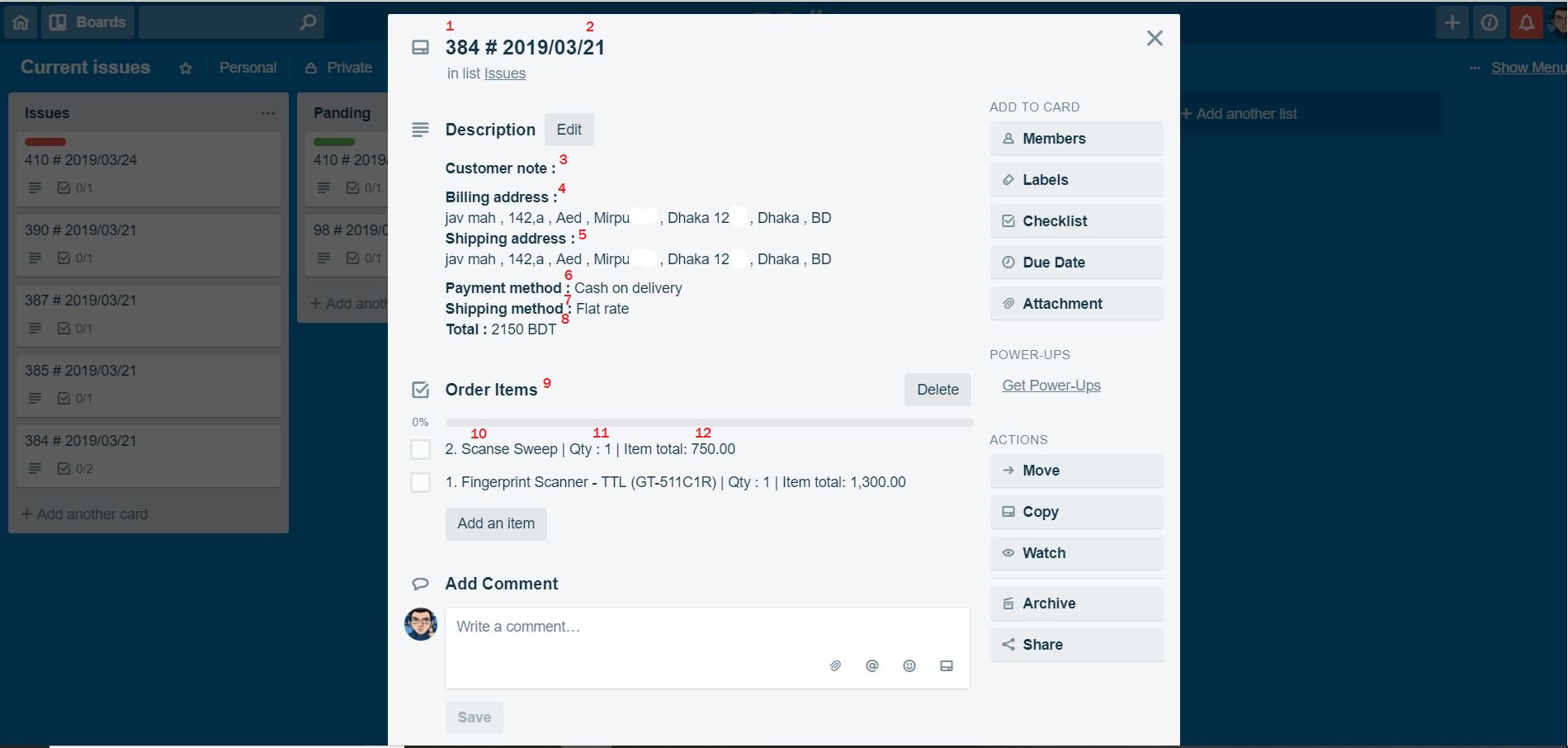Open the Boards menu button
The height and width of the screenshot is (748, 1568).
click(87, 22)
